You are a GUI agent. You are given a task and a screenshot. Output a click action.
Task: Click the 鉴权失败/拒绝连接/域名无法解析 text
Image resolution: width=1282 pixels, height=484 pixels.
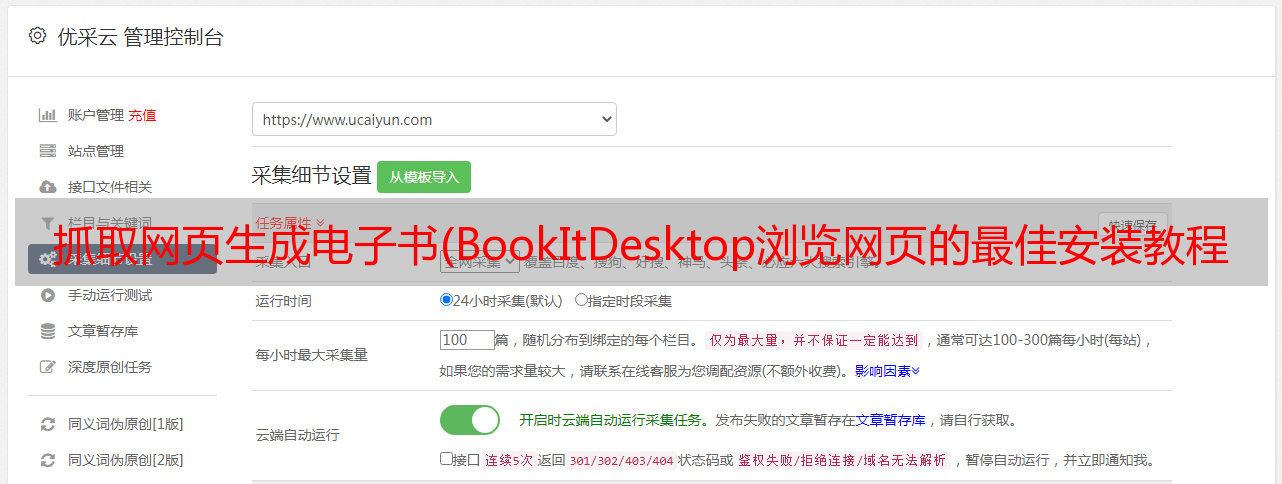pyautogui.click(x=843, y=461)
